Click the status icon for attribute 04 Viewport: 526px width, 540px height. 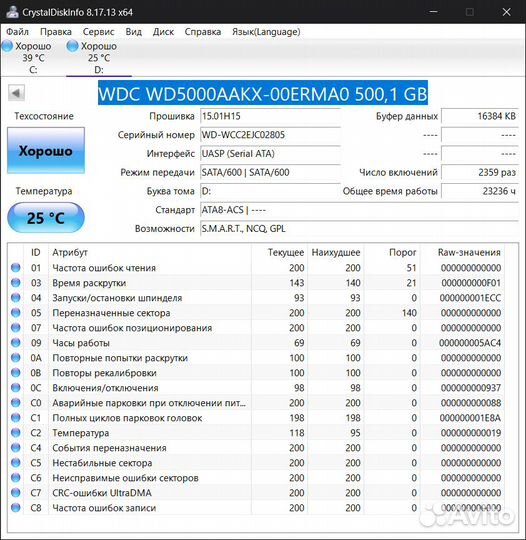pos(16,298)
